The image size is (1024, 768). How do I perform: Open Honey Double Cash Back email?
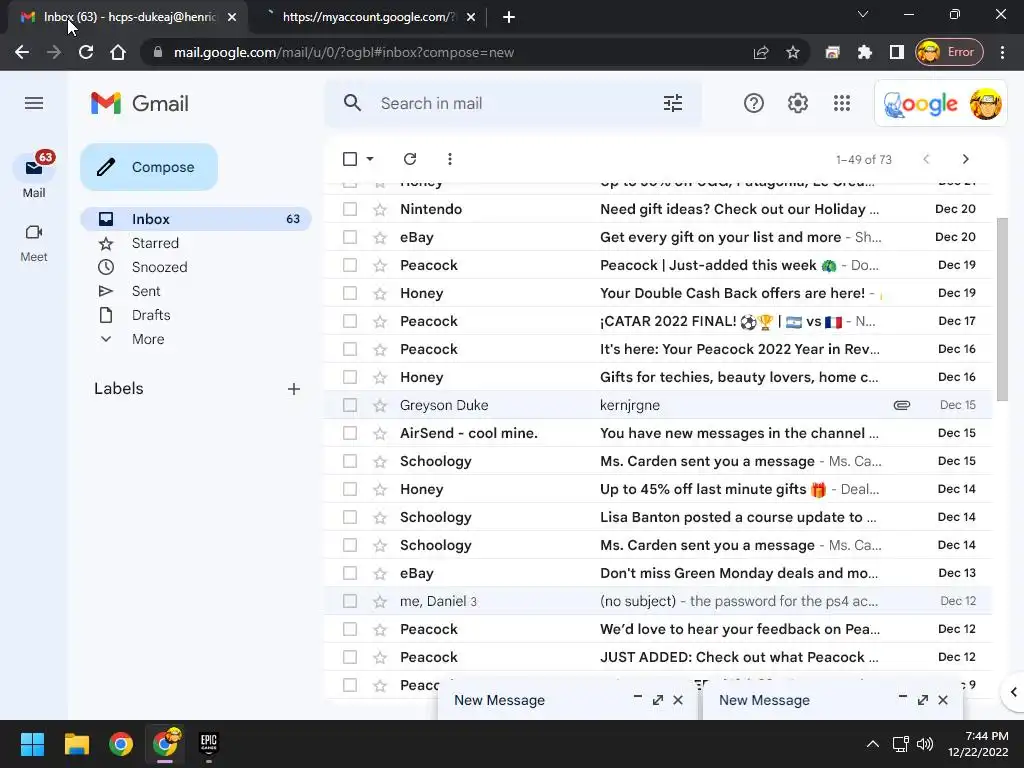[658, 293]
